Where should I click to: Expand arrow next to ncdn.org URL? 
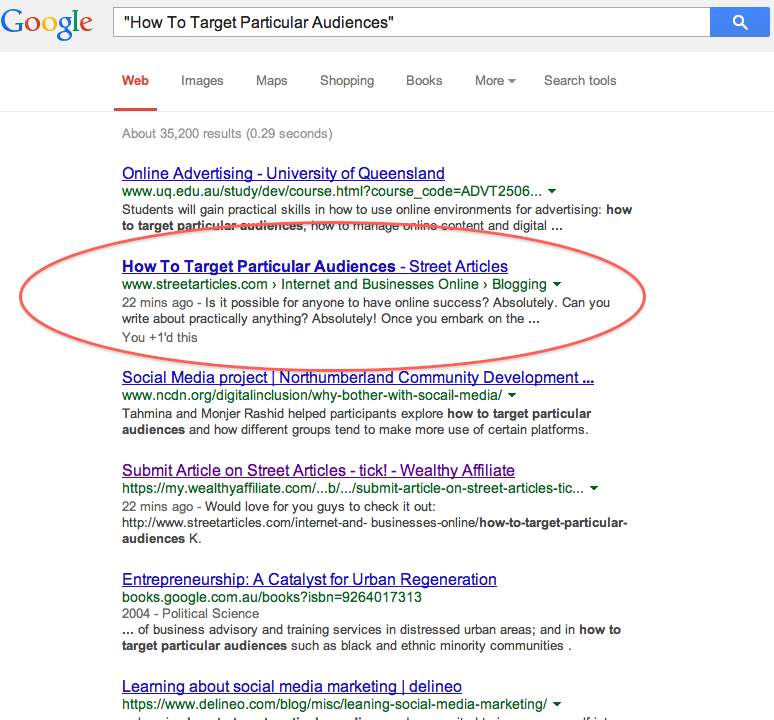512,395
